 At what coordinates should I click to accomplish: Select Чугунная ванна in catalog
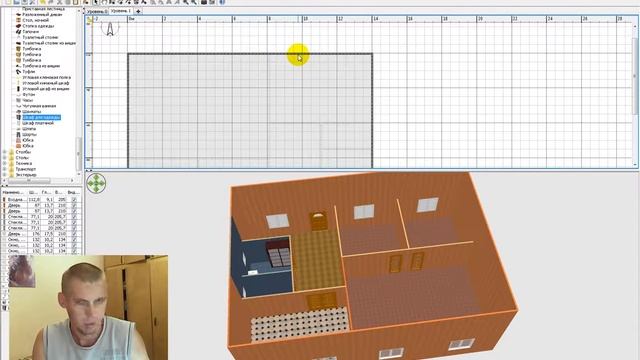(39, 106)
